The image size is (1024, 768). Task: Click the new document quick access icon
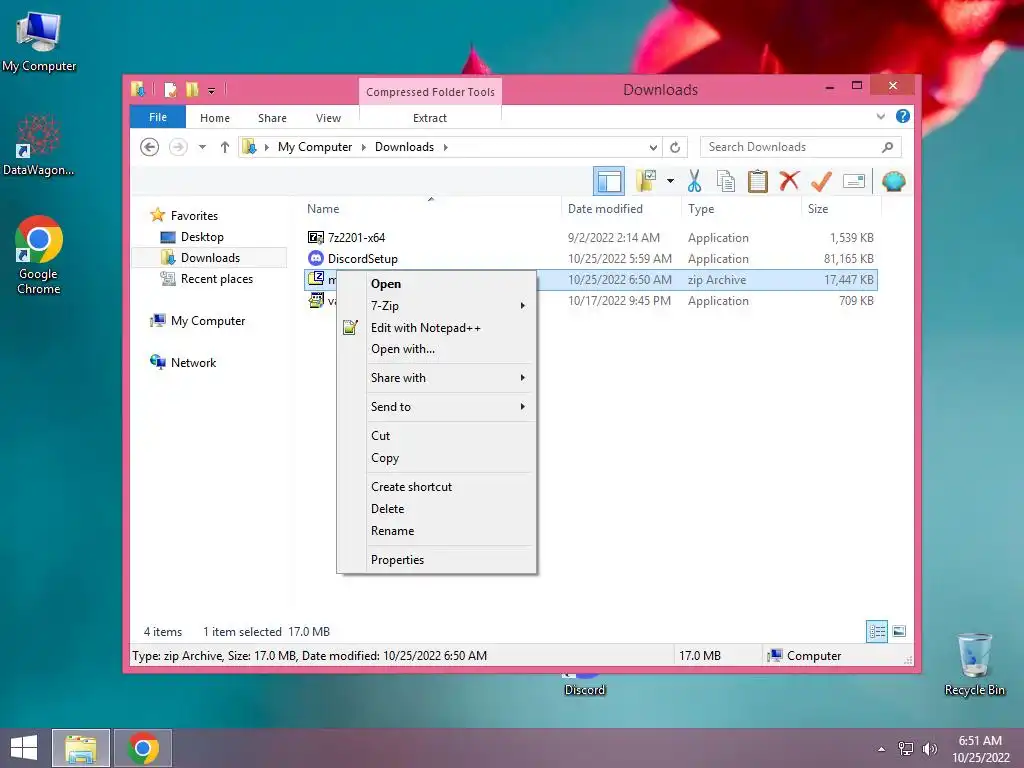pos(170,89)
